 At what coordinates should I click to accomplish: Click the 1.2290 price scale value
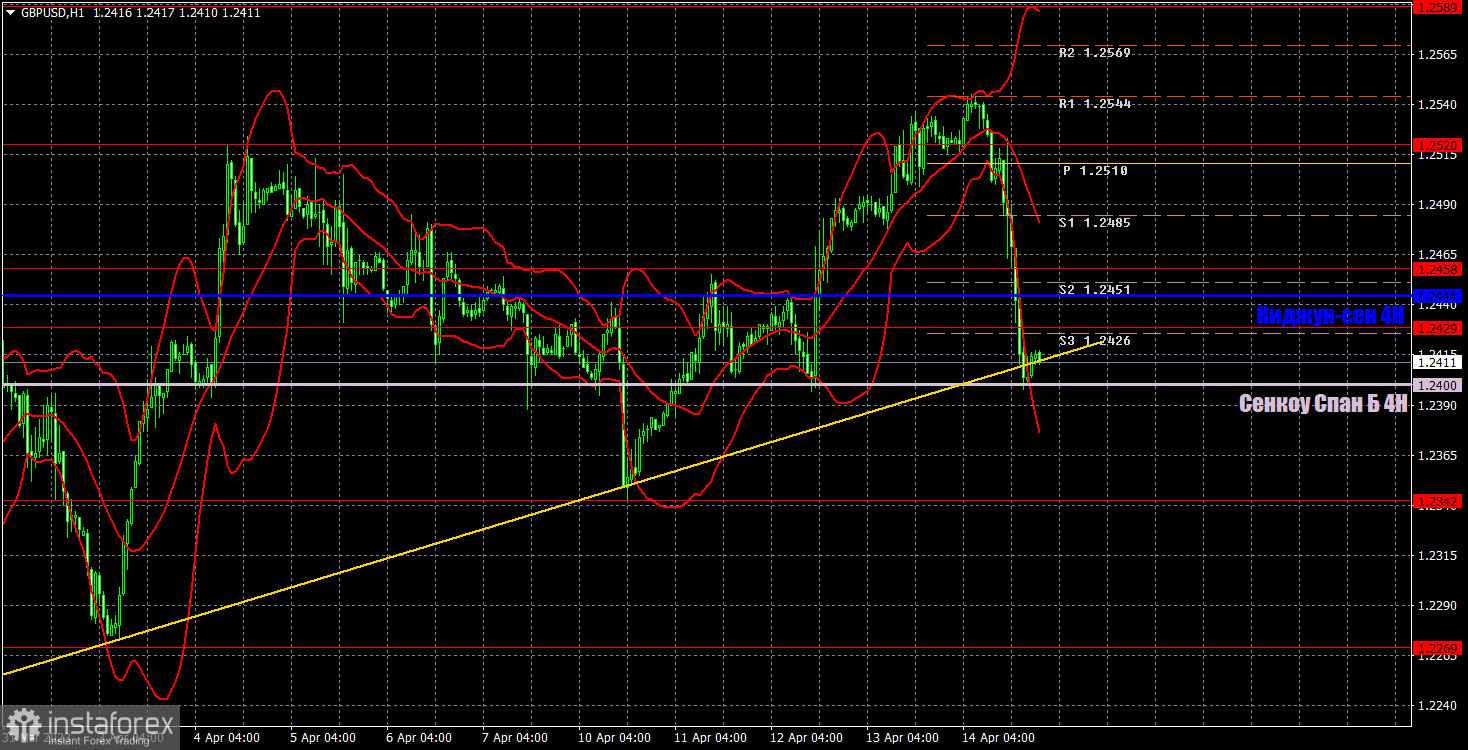pos(1439,606)
